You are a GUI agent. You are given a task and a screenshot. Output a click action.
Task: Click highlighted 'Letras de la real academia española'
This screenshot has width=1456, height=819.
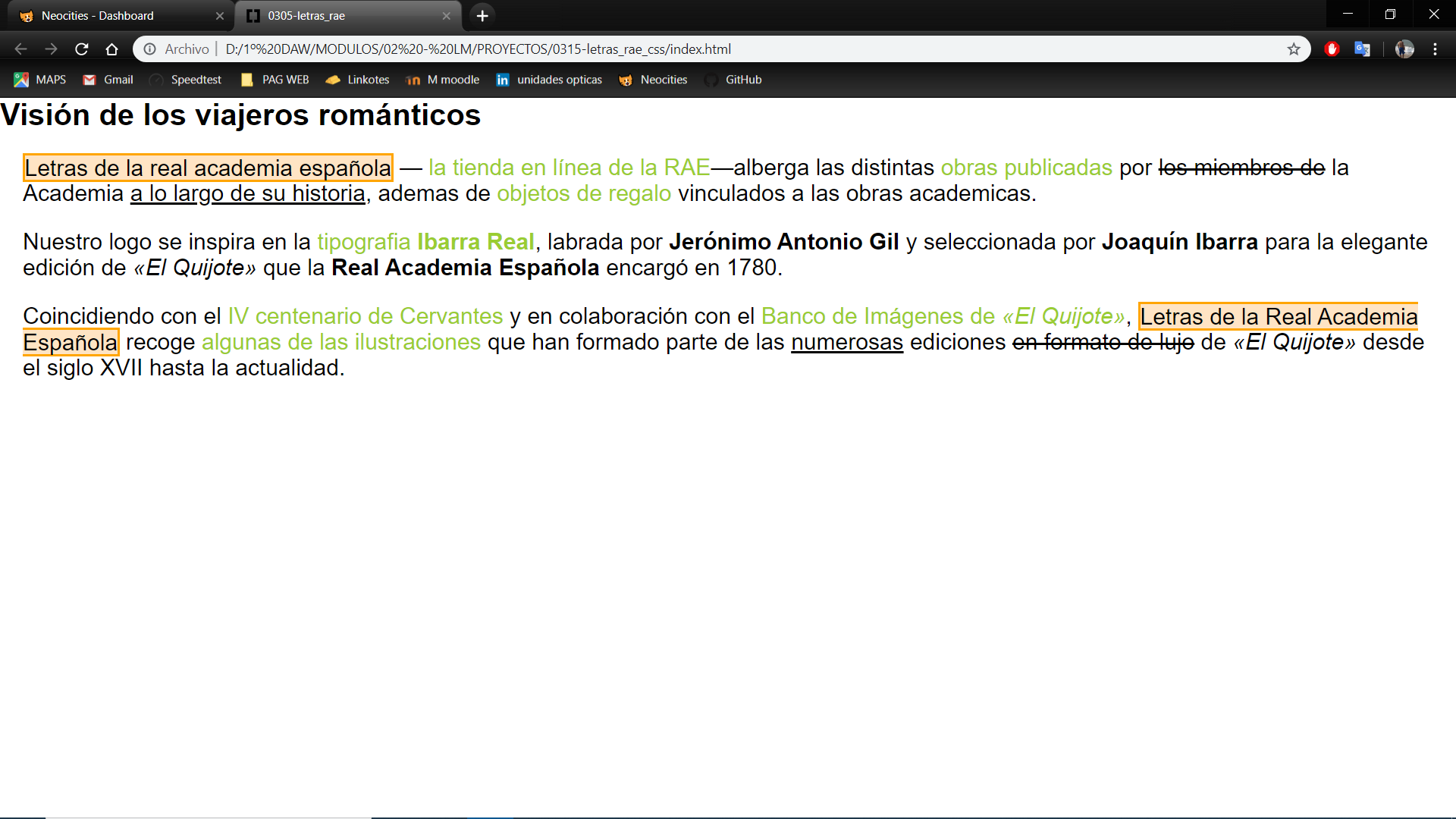208,168
